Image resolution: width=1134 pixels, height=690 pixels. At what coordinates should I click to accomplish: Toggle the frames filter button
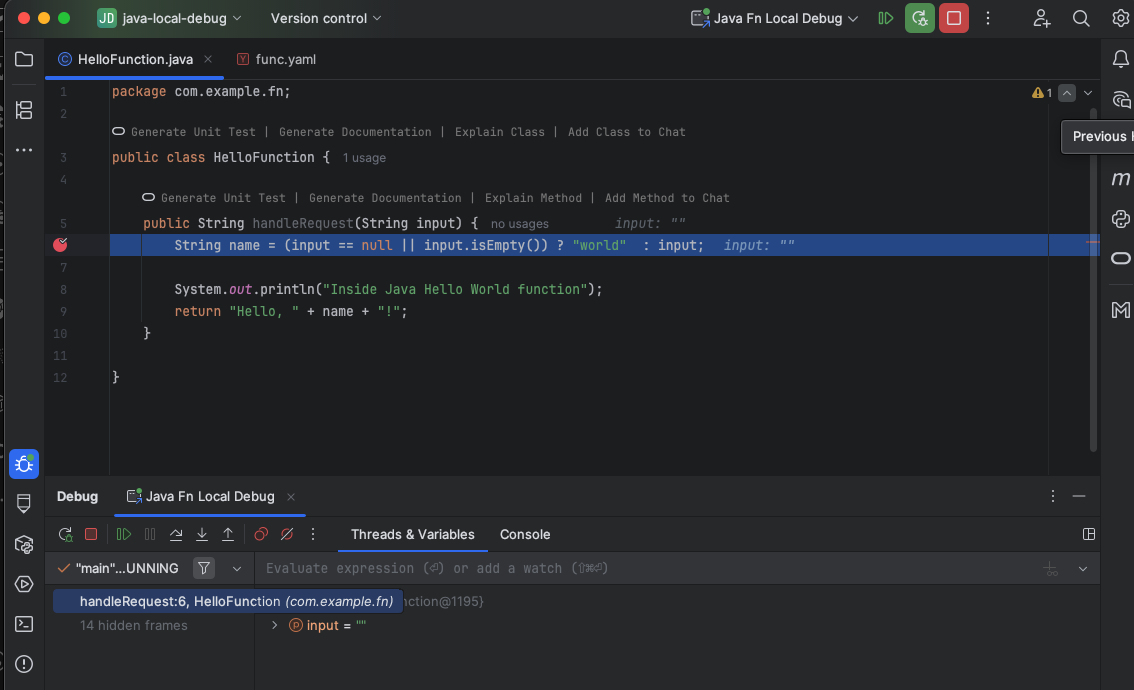pos(204,568)
